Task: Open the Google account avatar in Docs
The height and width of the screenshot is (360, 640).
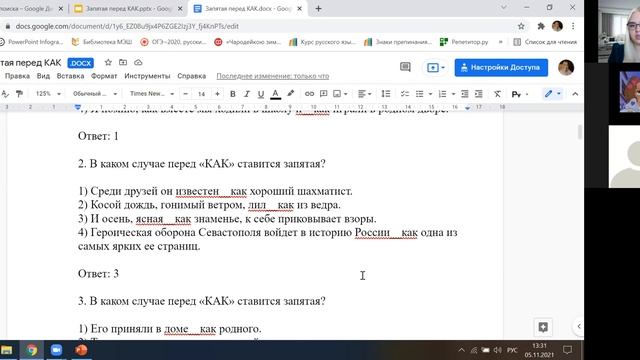Action: click(566, 67)
